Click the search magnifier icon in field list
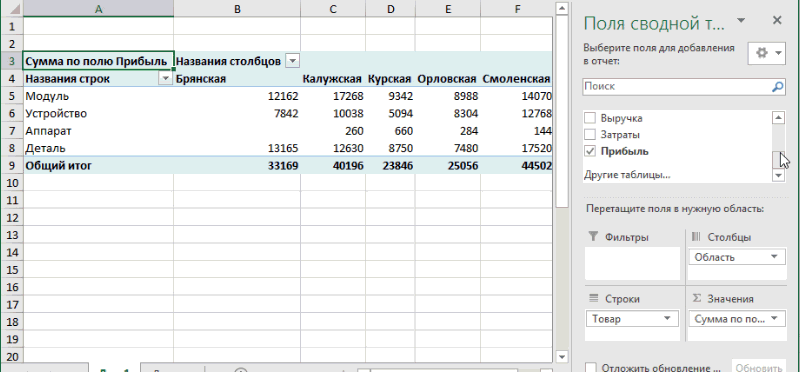800x372 pixels. click(777, 87)
